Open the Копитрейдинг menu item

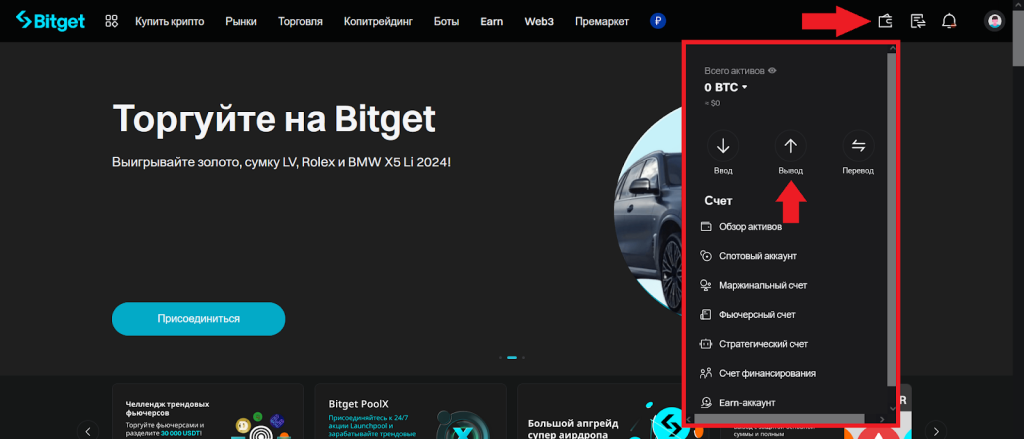click(x=378, y=20)
